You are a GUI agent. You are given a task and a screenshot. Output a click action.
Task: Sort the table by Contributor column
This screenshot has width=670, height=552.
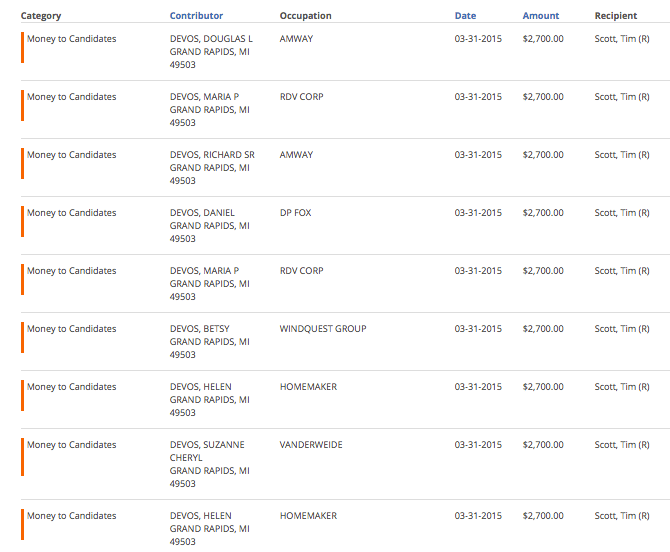coord(196,16)
